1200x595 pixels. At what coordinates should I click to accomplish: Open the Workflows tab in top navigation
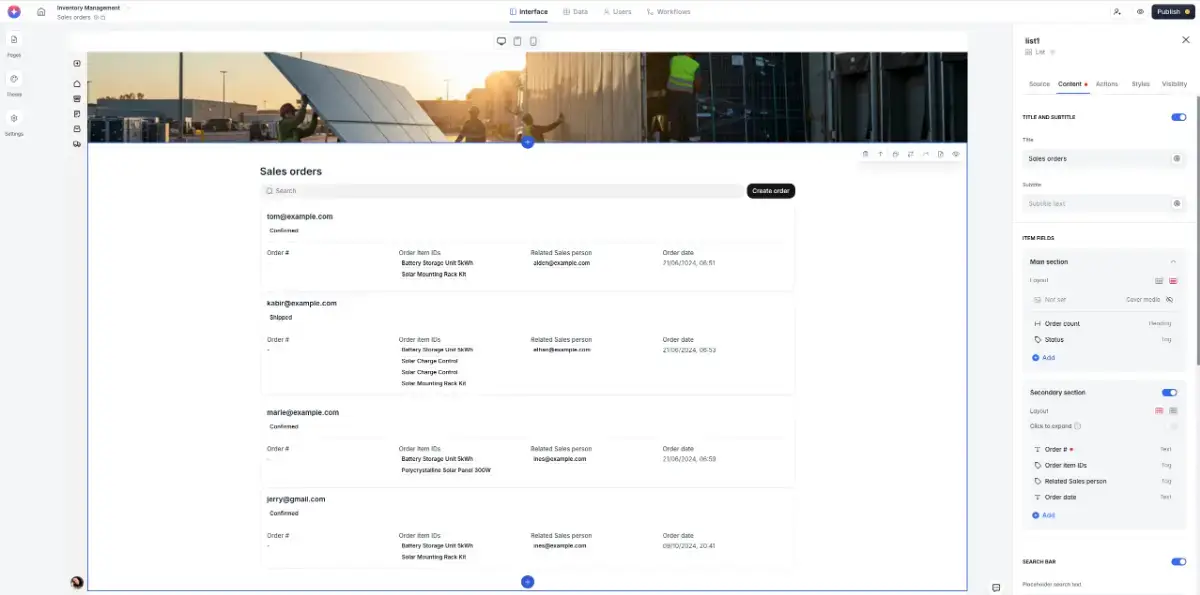tap(668, 12)
